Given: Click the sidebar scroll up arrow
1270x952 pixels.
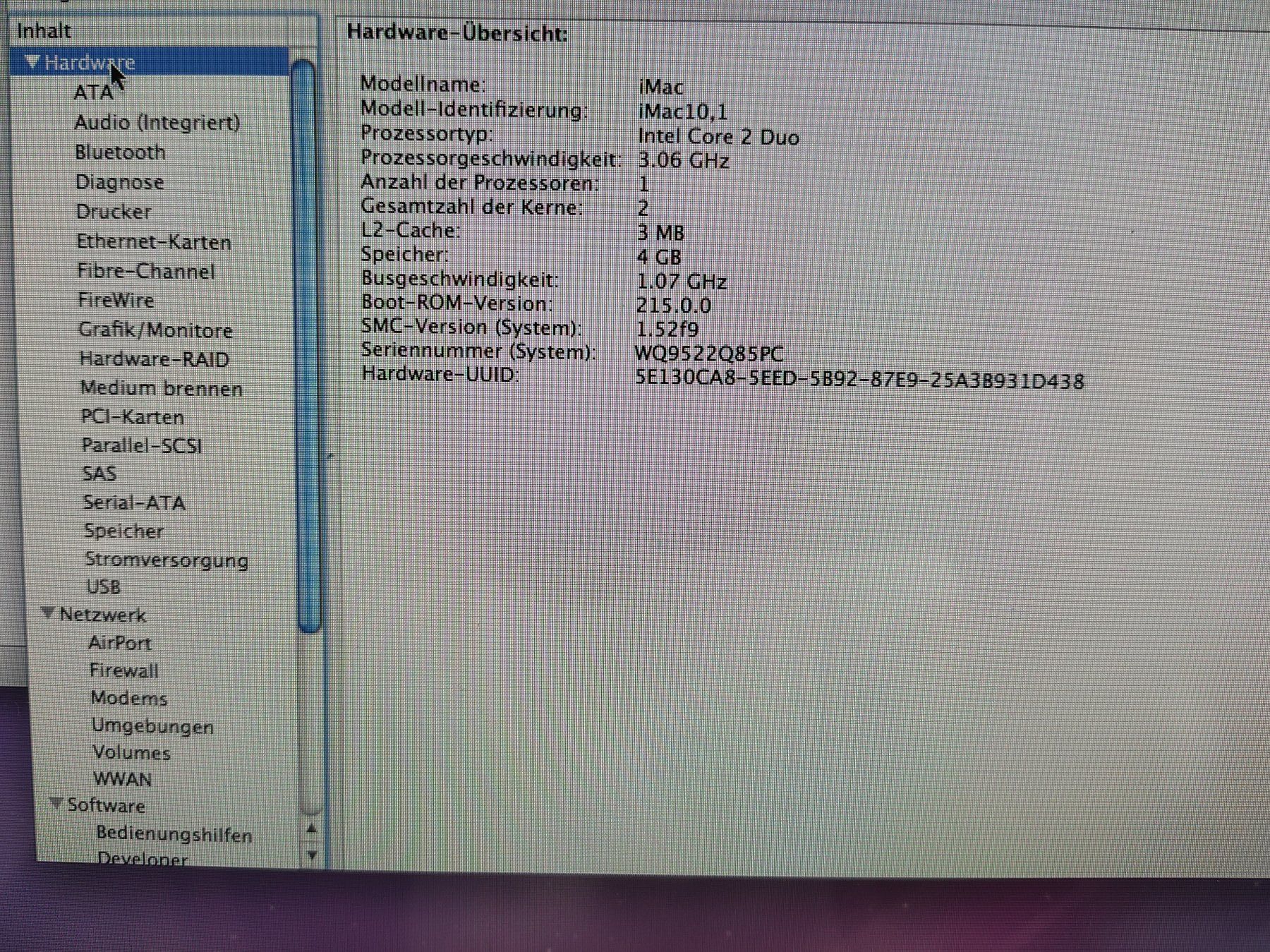Looking at the screenshot, I should click(311, 829).
